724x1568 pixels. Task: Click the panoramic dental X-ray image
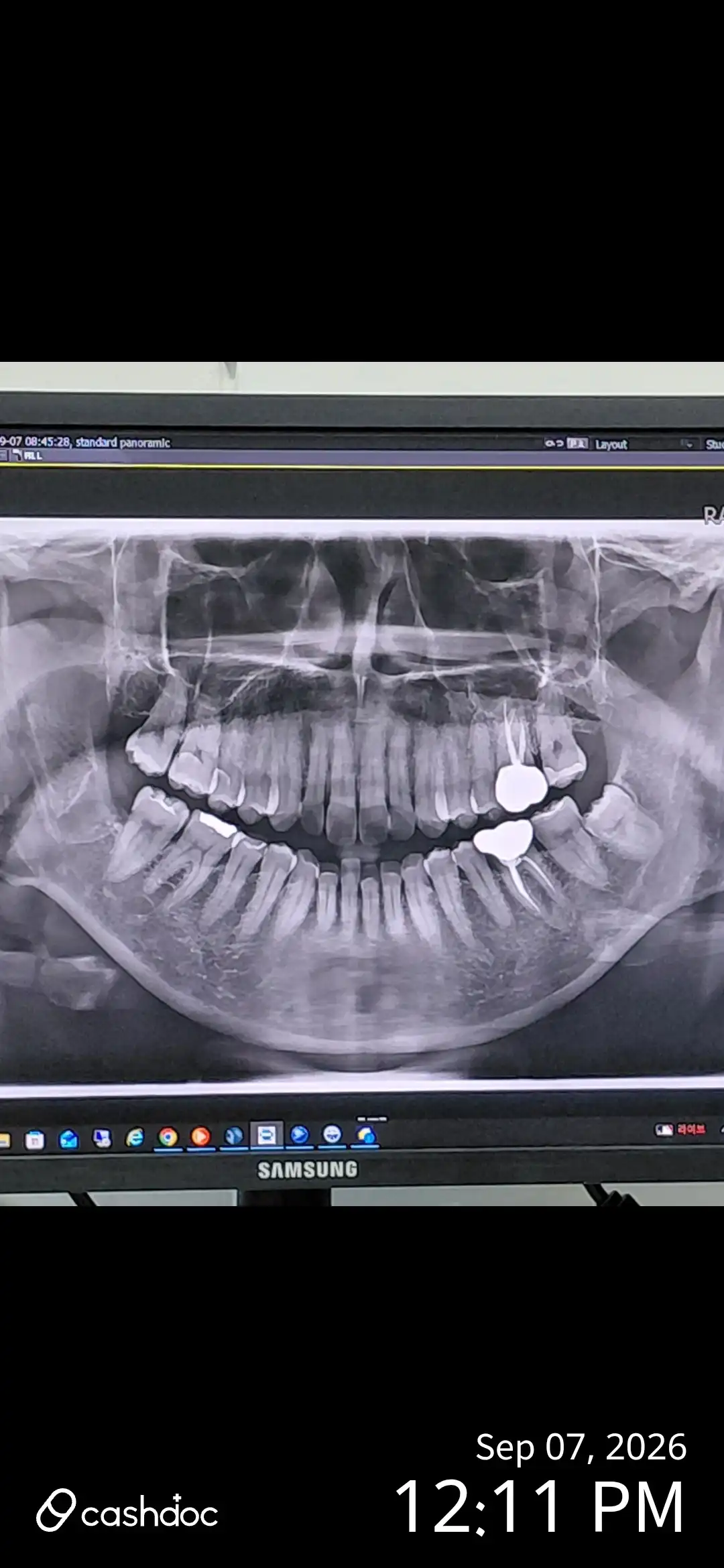click(362, 799)
